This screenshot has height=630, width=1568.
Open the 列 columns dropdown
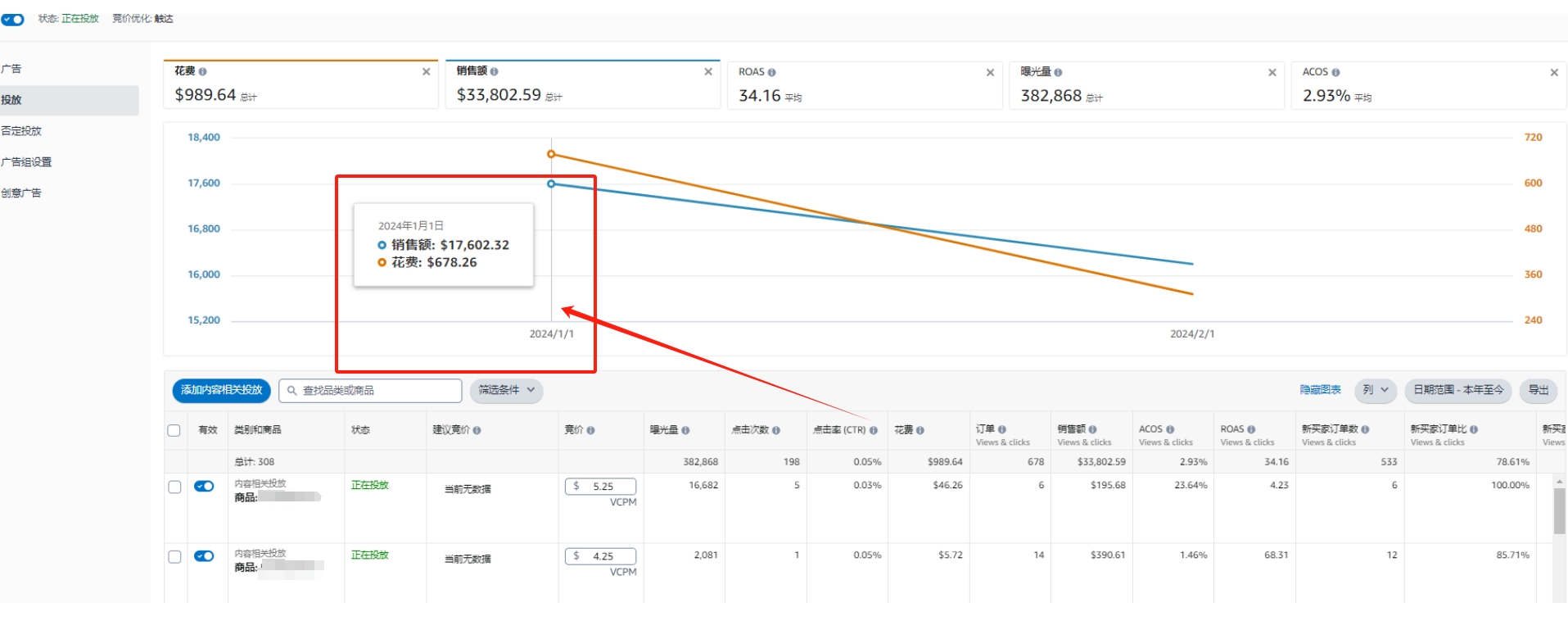click(x=1376, y=391)
